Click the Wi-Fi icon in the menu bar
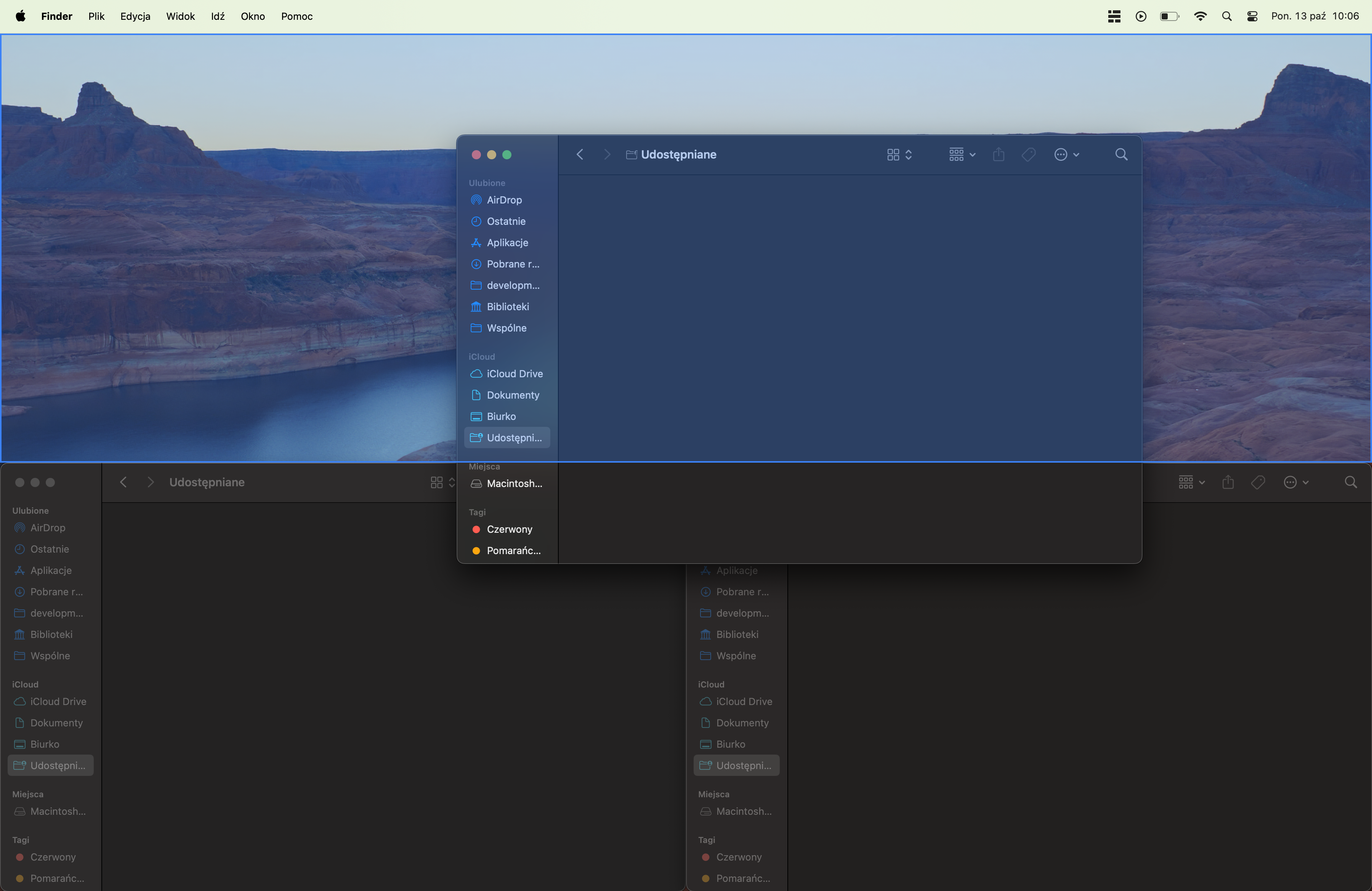 tap(1200, 16)
